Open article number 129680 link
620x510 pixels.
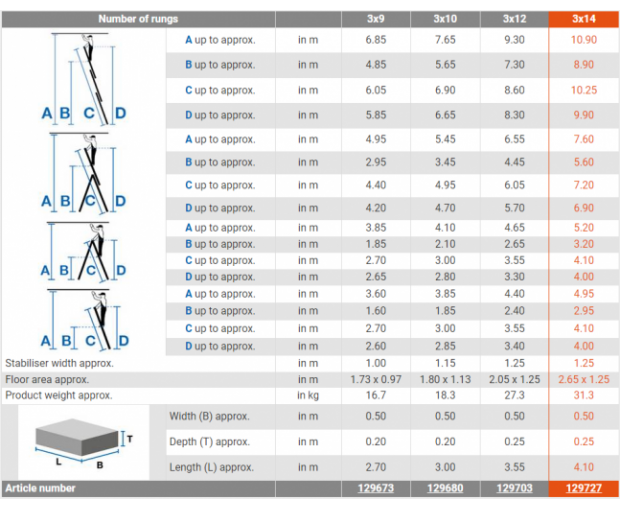point(445,488)
